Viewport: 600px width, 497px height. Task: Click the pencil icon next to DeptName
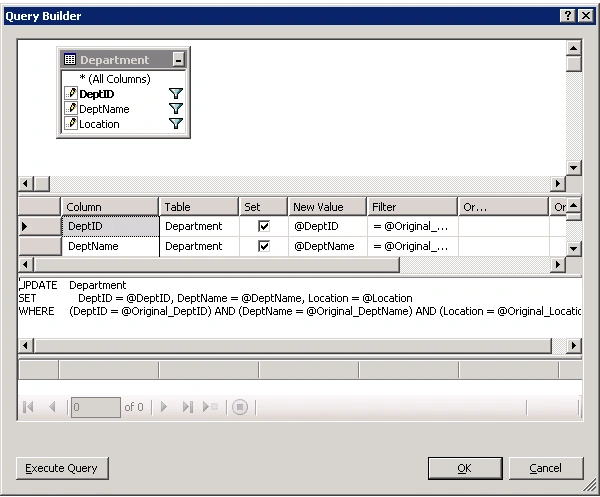point(71,109)
